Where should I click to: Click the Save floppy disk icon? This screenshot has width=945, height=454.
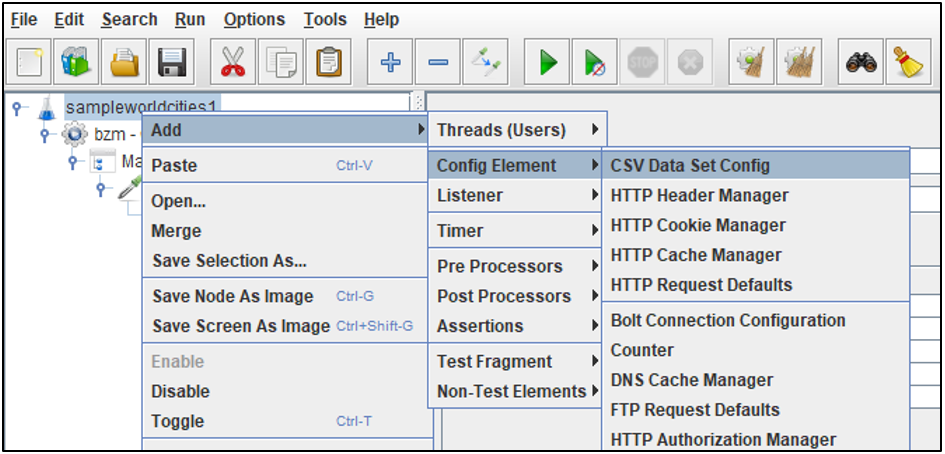pyautogui.click(x=173, y=63)
